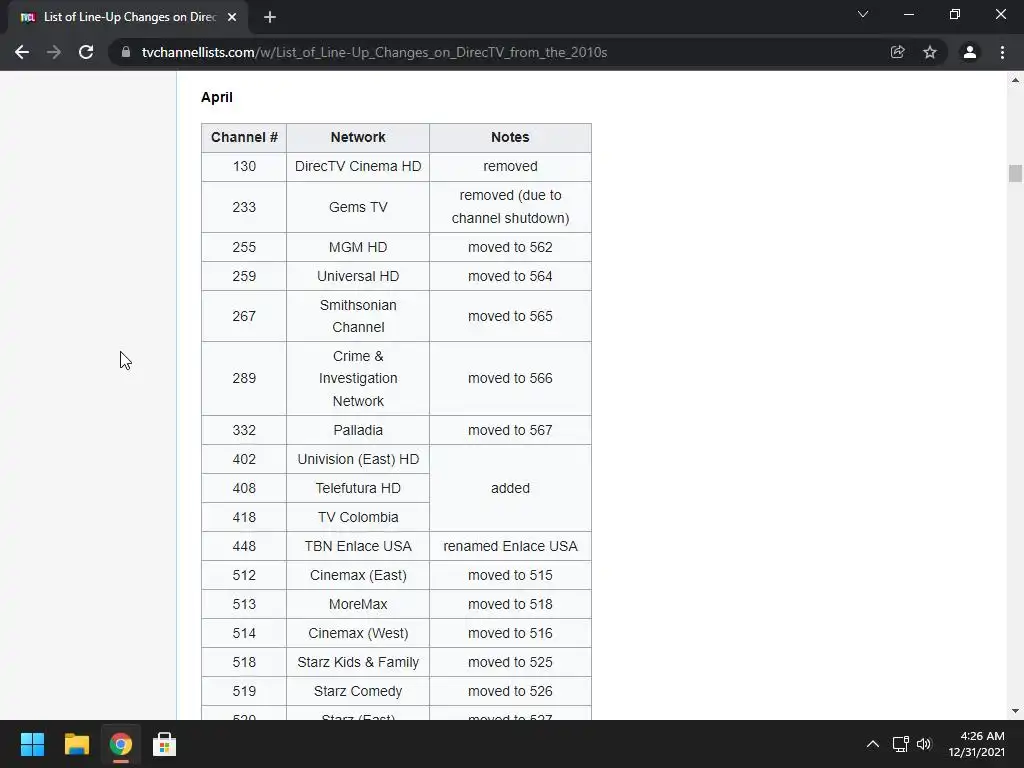The image size is (1024, 768).
Task: Click channel number 448
Action: point(244,546)
